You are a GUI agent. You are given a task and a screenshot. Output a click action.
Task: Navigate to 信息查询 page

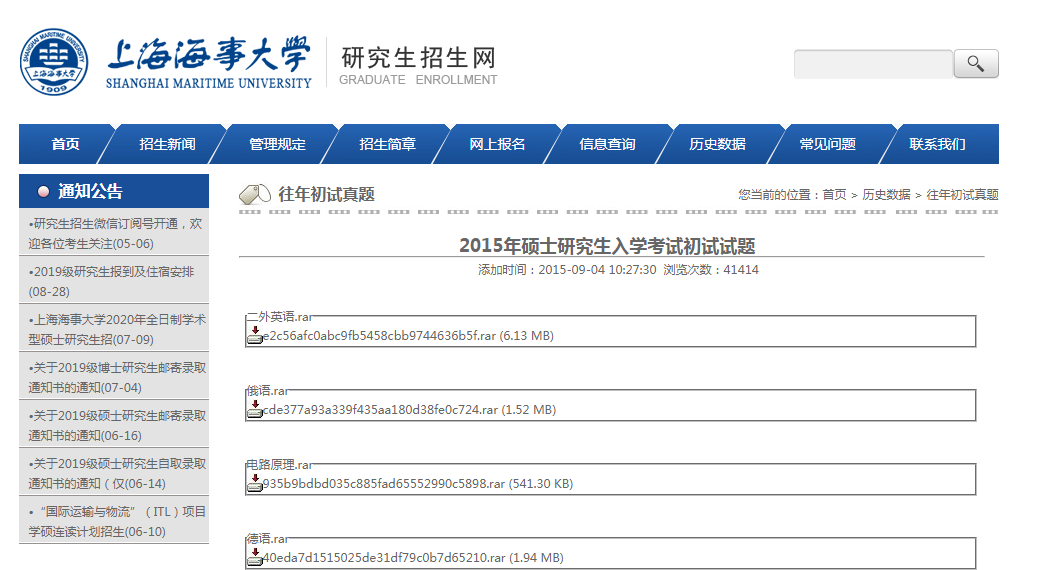[607, 144]
